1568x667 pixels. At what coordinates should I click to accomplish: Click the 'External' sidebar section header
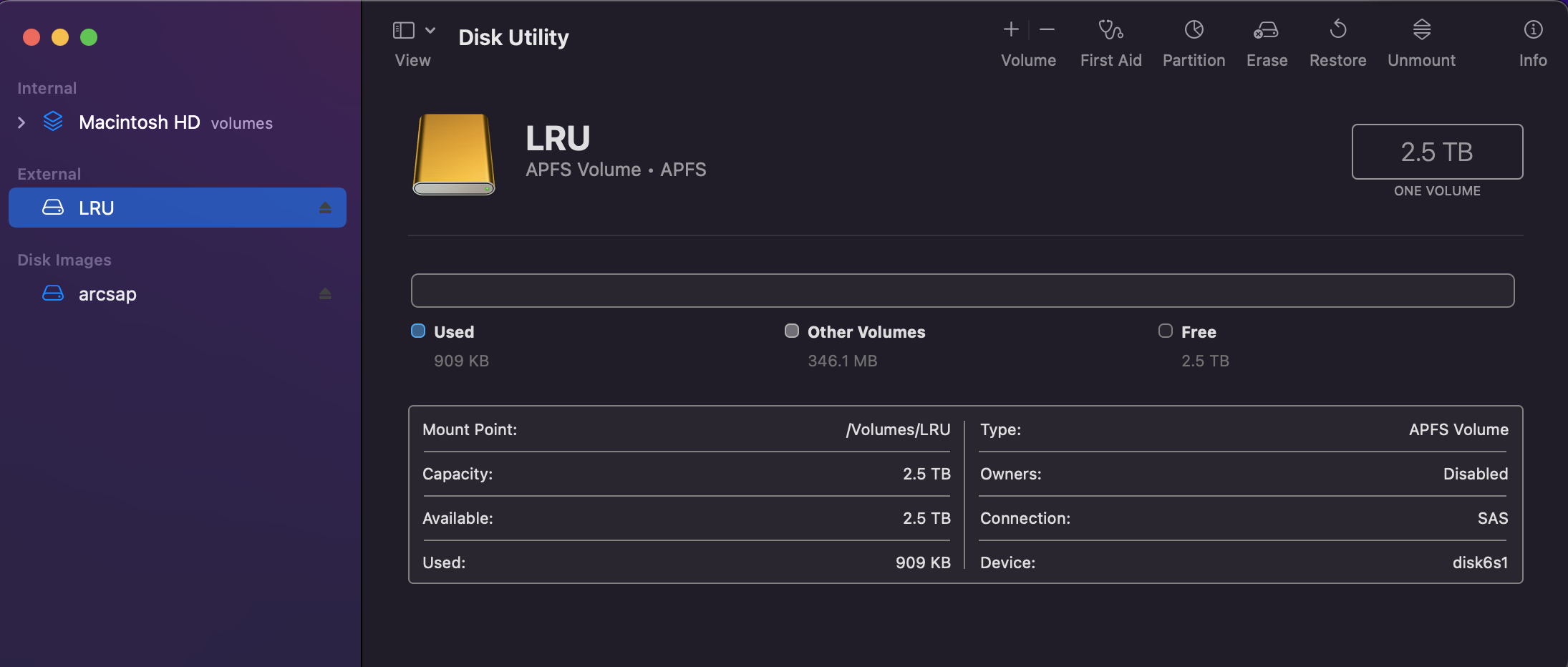(49, 174)
